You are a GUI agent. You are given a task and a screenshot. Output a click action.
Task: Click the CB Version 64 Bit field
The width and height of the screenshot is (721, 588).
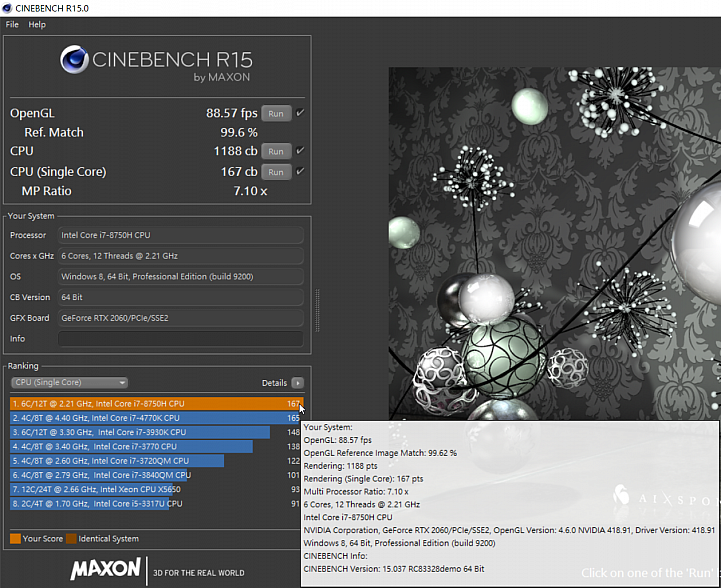(x=180, y=297)
